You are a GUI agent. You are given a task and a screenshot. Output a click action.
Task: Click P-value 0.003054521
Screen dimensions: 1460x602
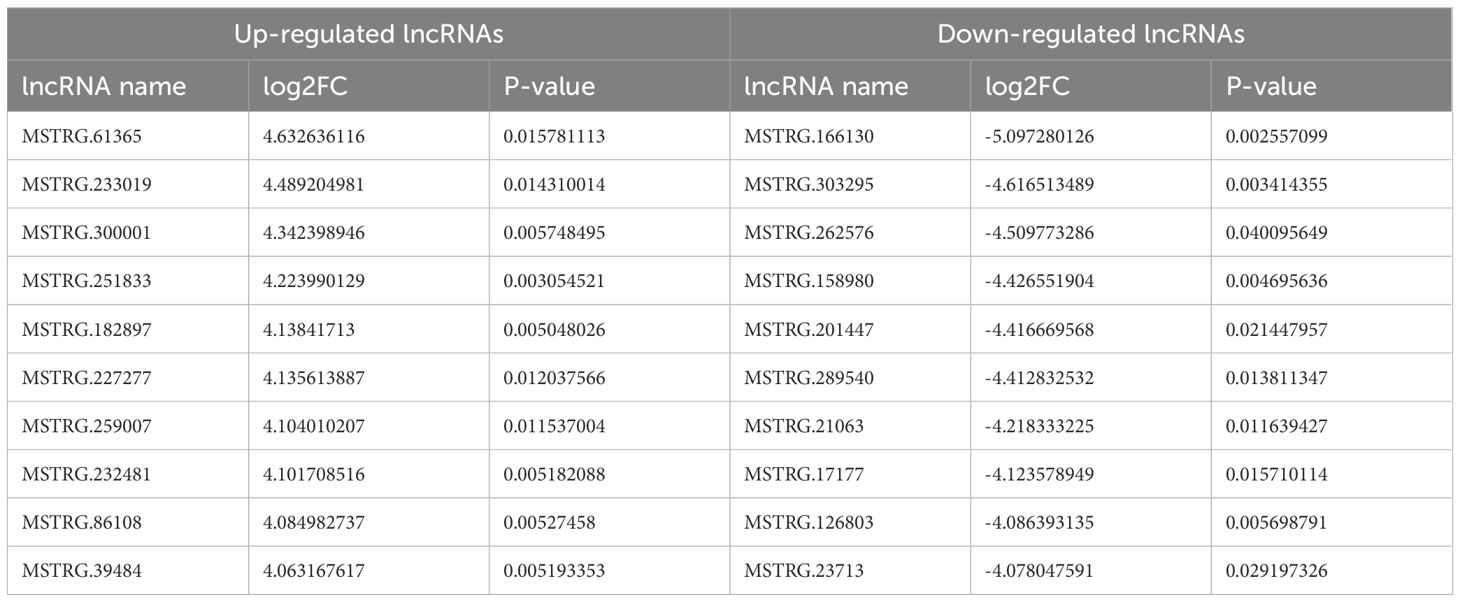[554, 282]
